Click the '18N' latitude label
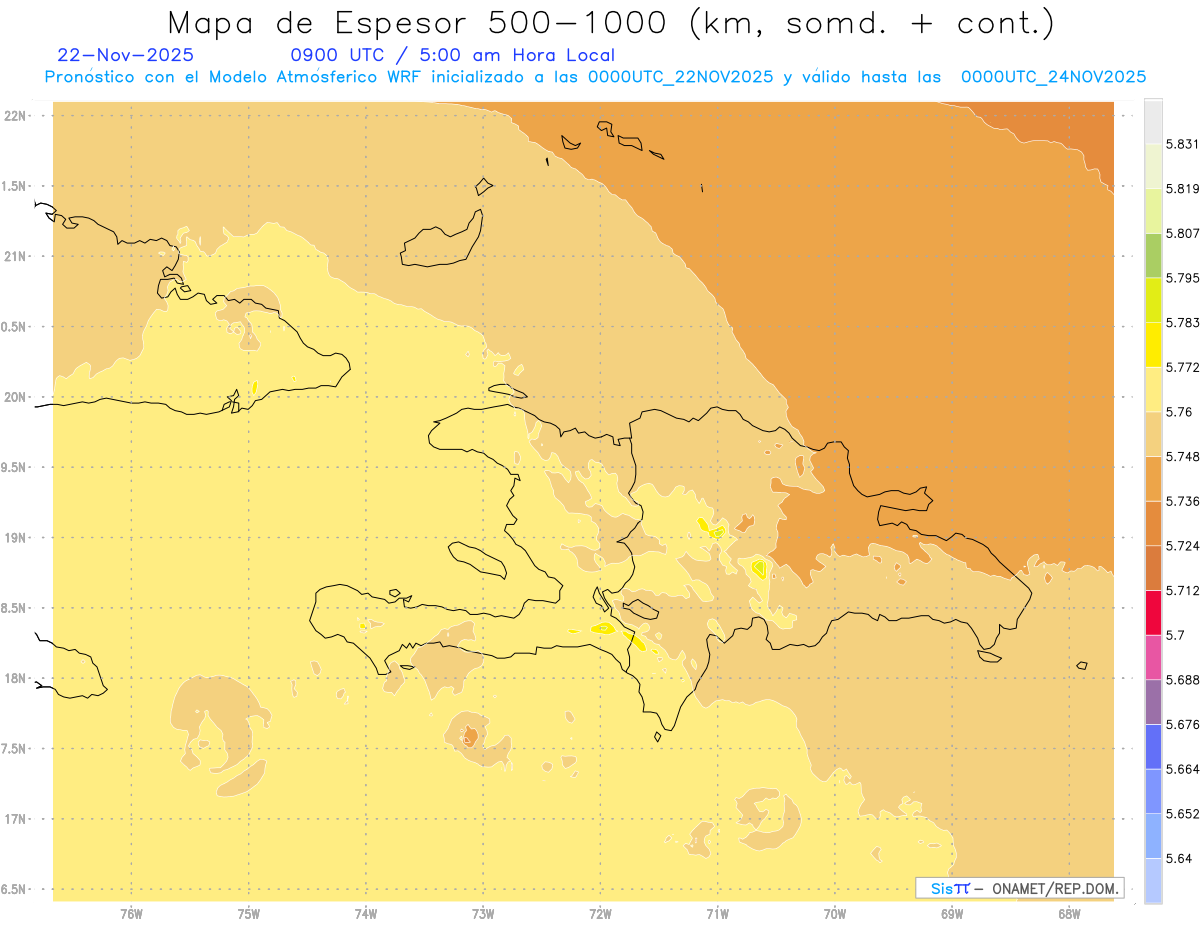This screenshot has width=1200, height=927. click(16, 678)
